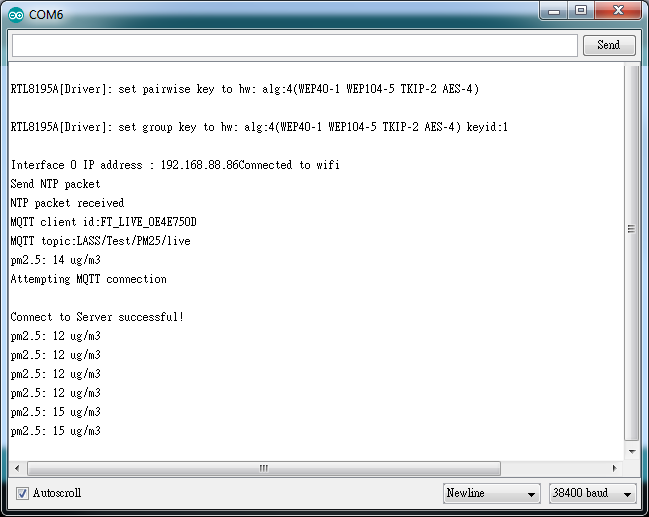Viewport: 649px width, 517px height.
Task: Click the Arduino logo icon in title bar
Action: click(16, 15)
